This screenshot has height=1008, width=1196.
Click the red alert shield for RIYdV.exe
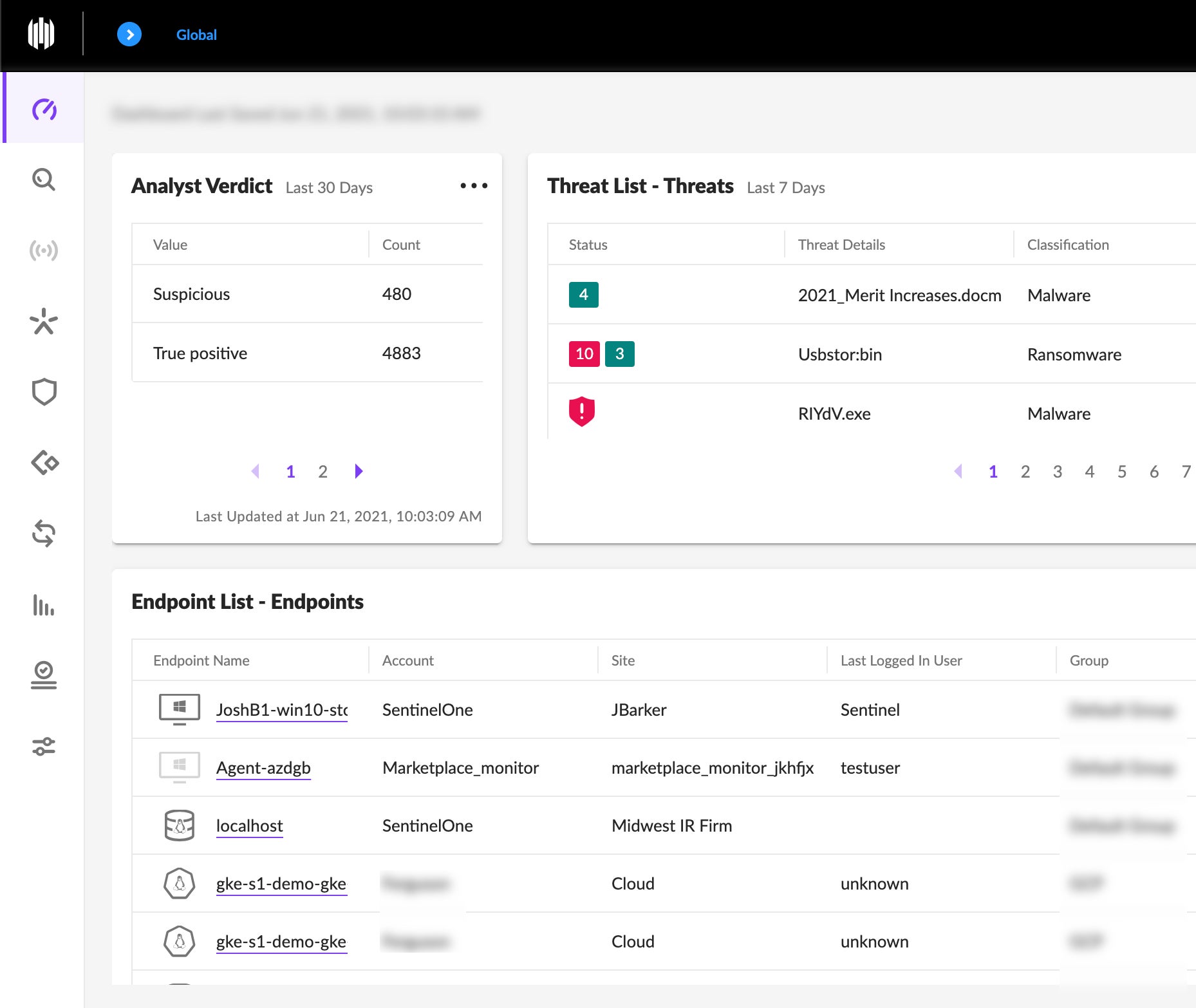(x=581, y=412)
